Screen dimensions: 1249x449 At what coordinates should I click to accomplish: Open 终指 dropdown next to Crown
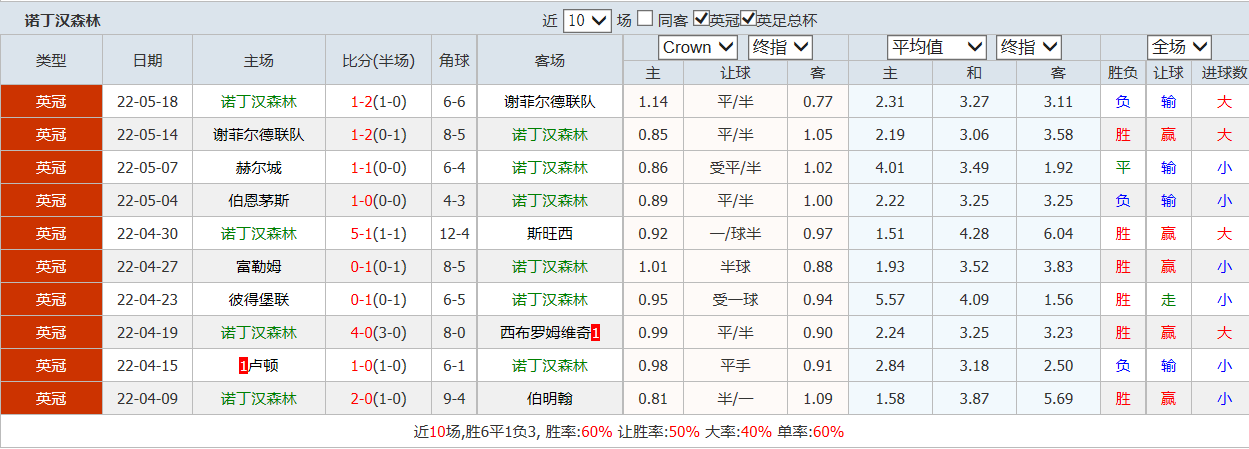coord(780,47)
